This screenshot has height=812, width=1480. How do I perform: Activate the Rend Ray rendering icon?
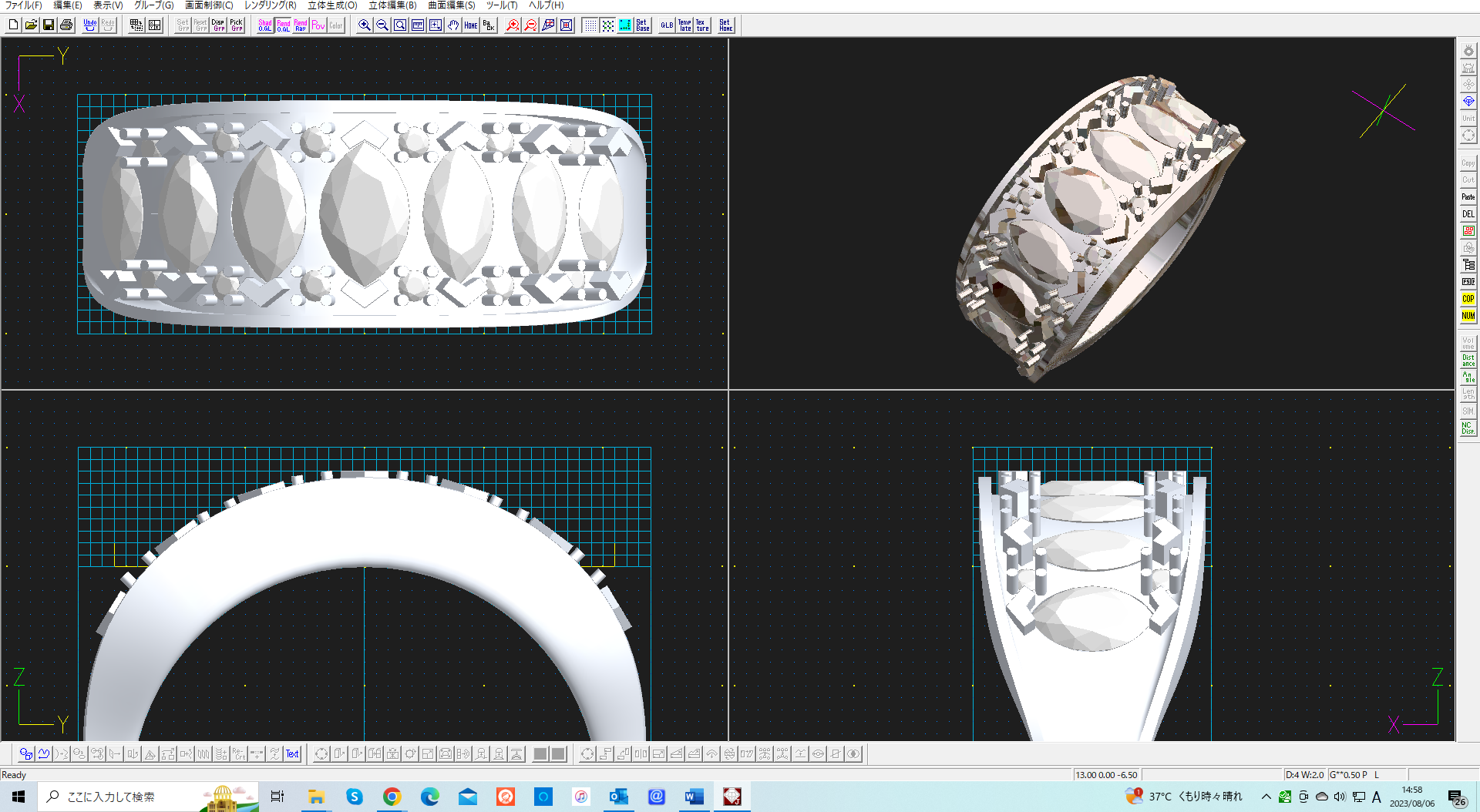[299, 25]
